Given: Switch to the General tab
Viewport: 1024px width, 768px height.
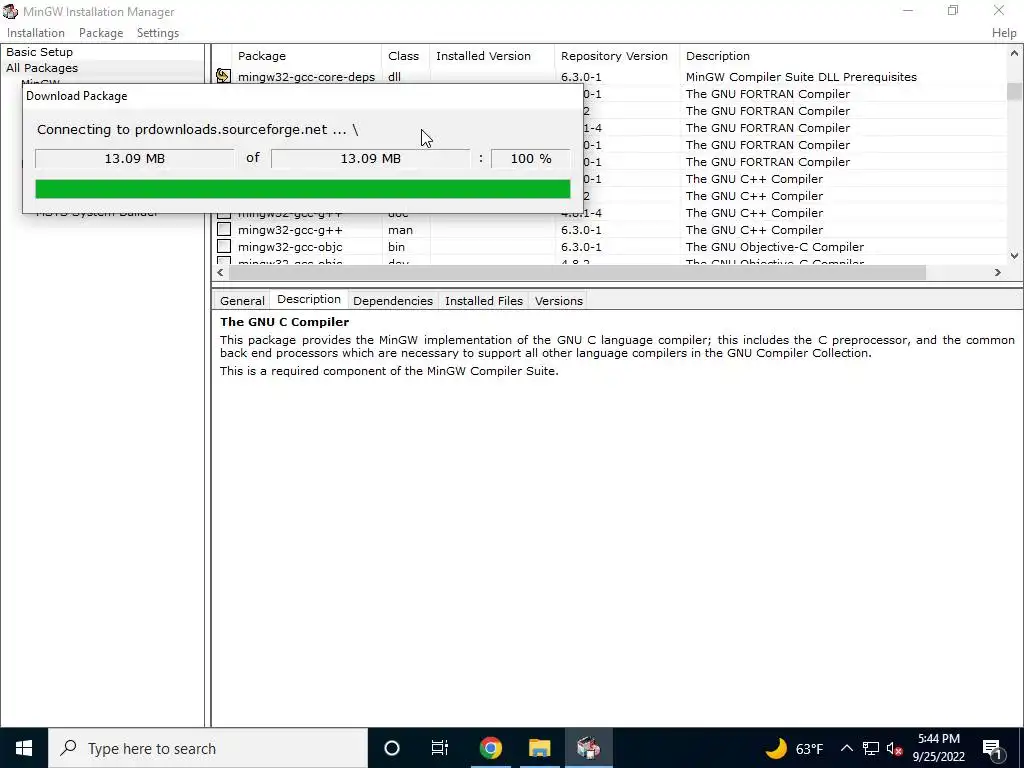Looking at the screenshot, I should (242, 300).
